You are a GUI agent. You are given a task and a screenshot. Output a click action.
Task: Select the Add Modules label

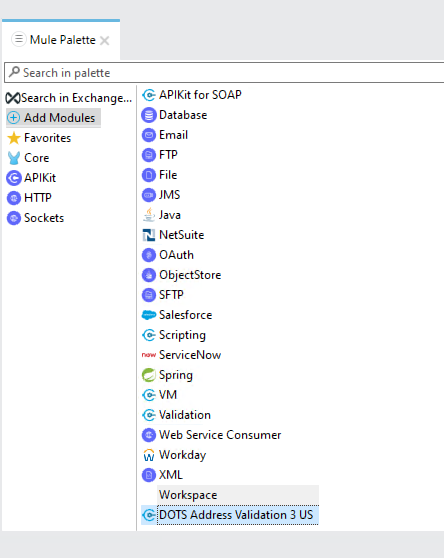coord(59,118)
